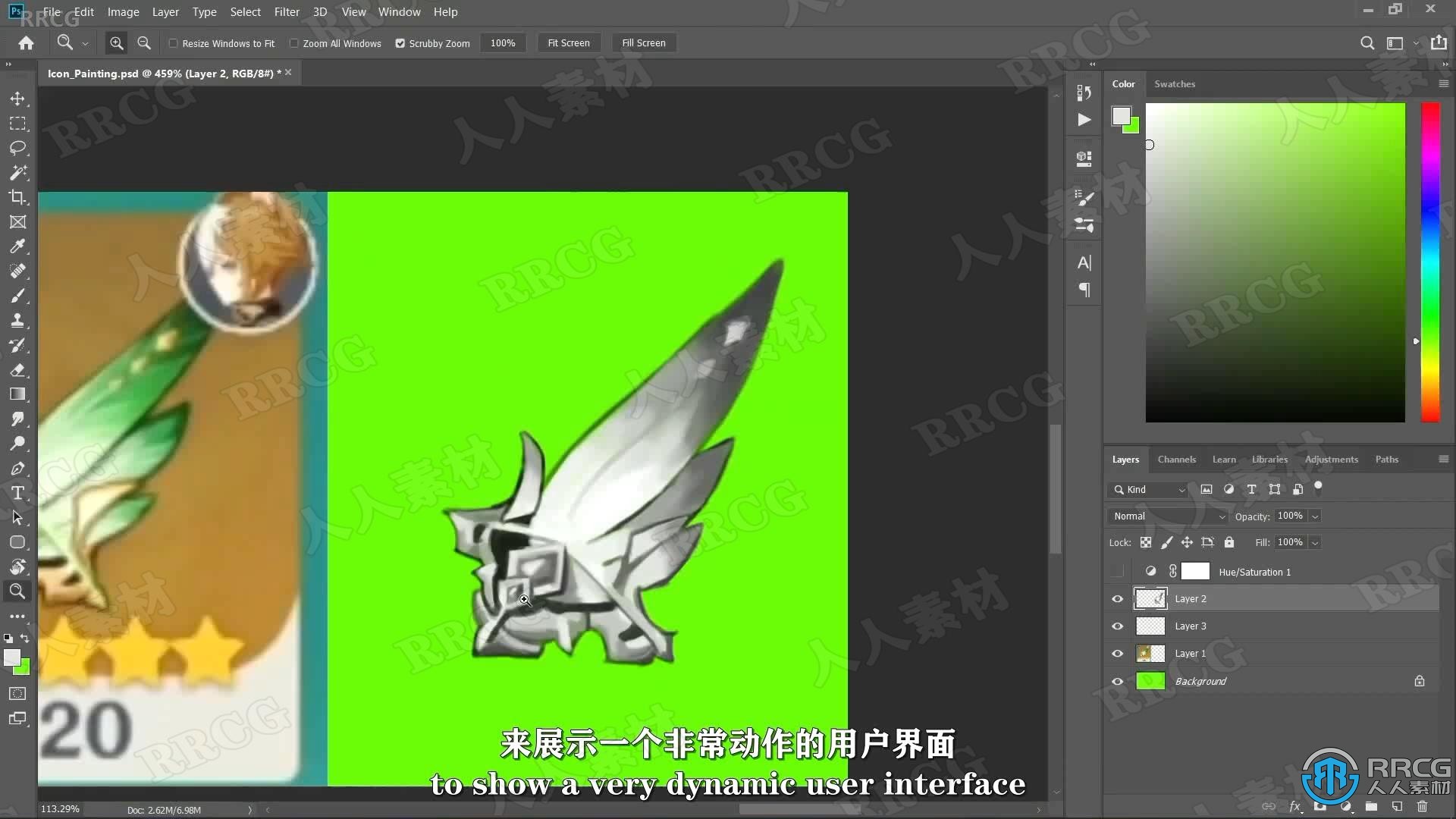Disable Scrubby Zoom checkbox
Viewport: 1456px width, 819px height.
(x=400, y=43)
